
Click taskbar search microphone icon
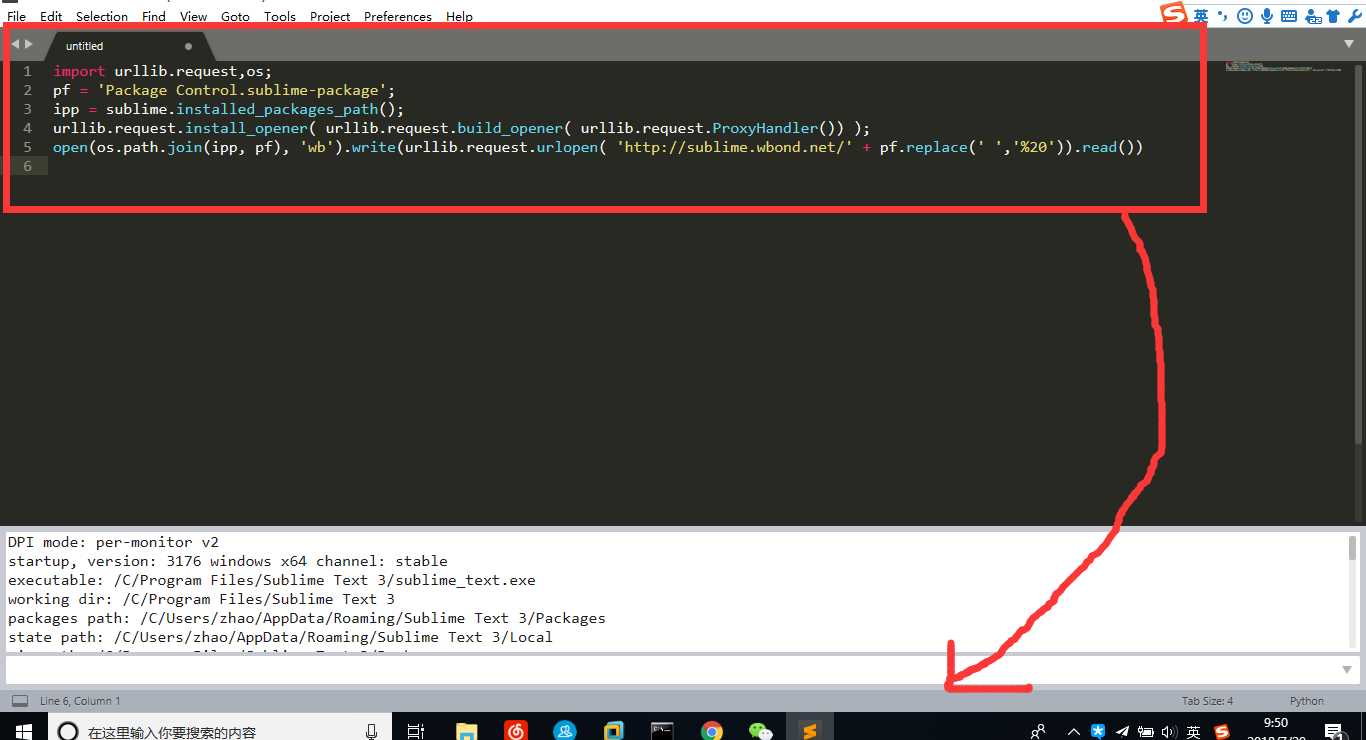click(x=371, y=731)
